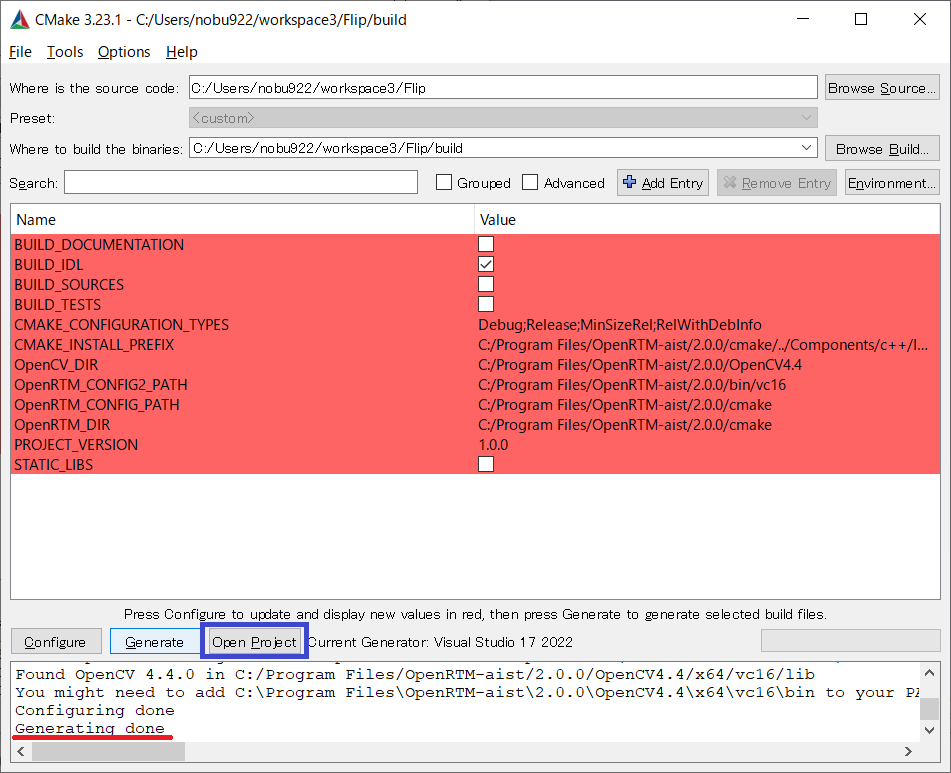The height and width of the screenshot is (773, 951).
Task: Select the OpenRTM_CONFIG2_PATH entry name
Action: (101, 384)
